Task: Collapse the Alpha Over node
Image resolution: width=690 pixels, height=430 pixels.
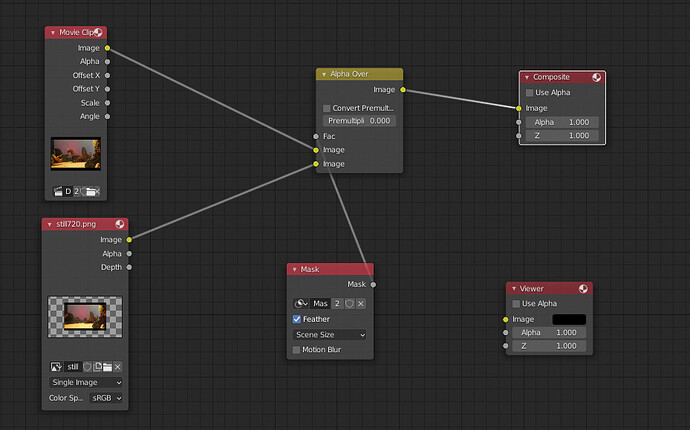Action: (x=324, y=74)
